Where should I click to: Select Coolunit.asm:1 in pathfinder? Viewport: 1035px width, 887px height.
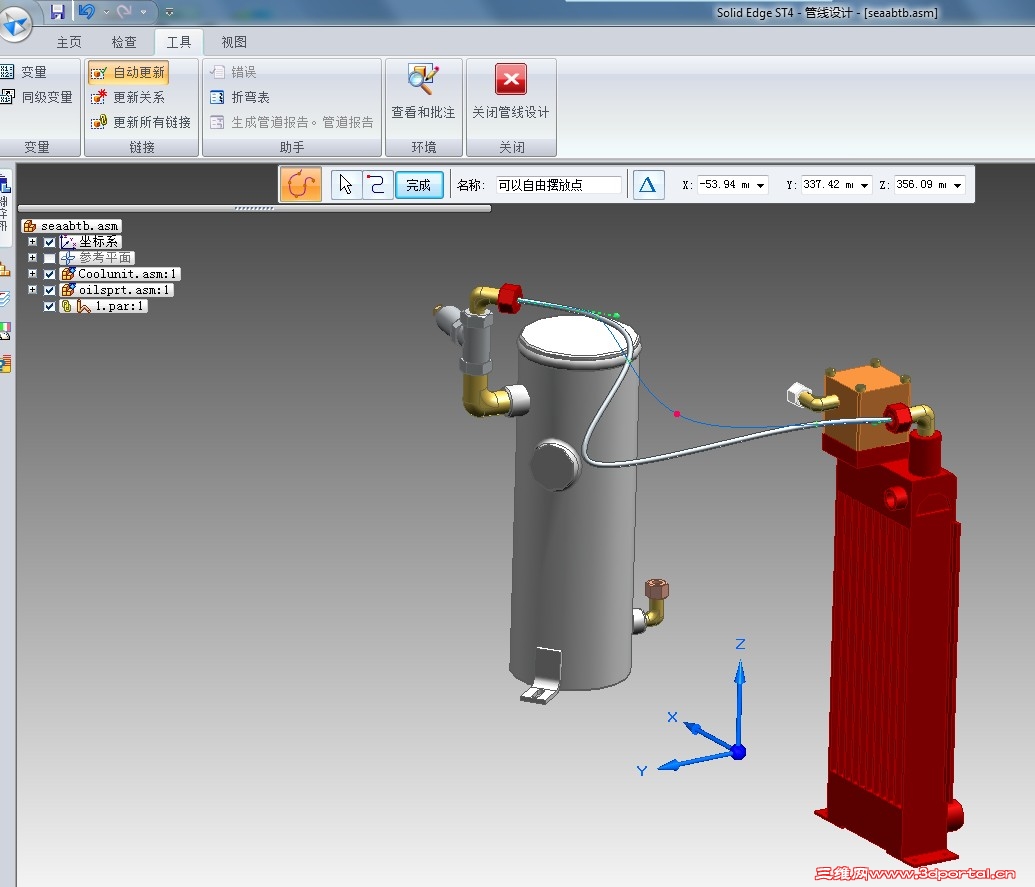coord(119,273)
